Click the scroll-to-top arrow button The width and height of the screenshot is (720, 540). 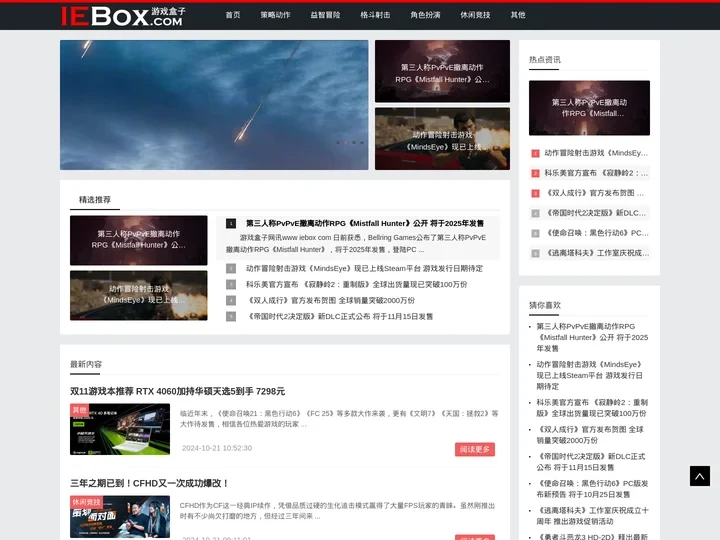click(699, 476)
